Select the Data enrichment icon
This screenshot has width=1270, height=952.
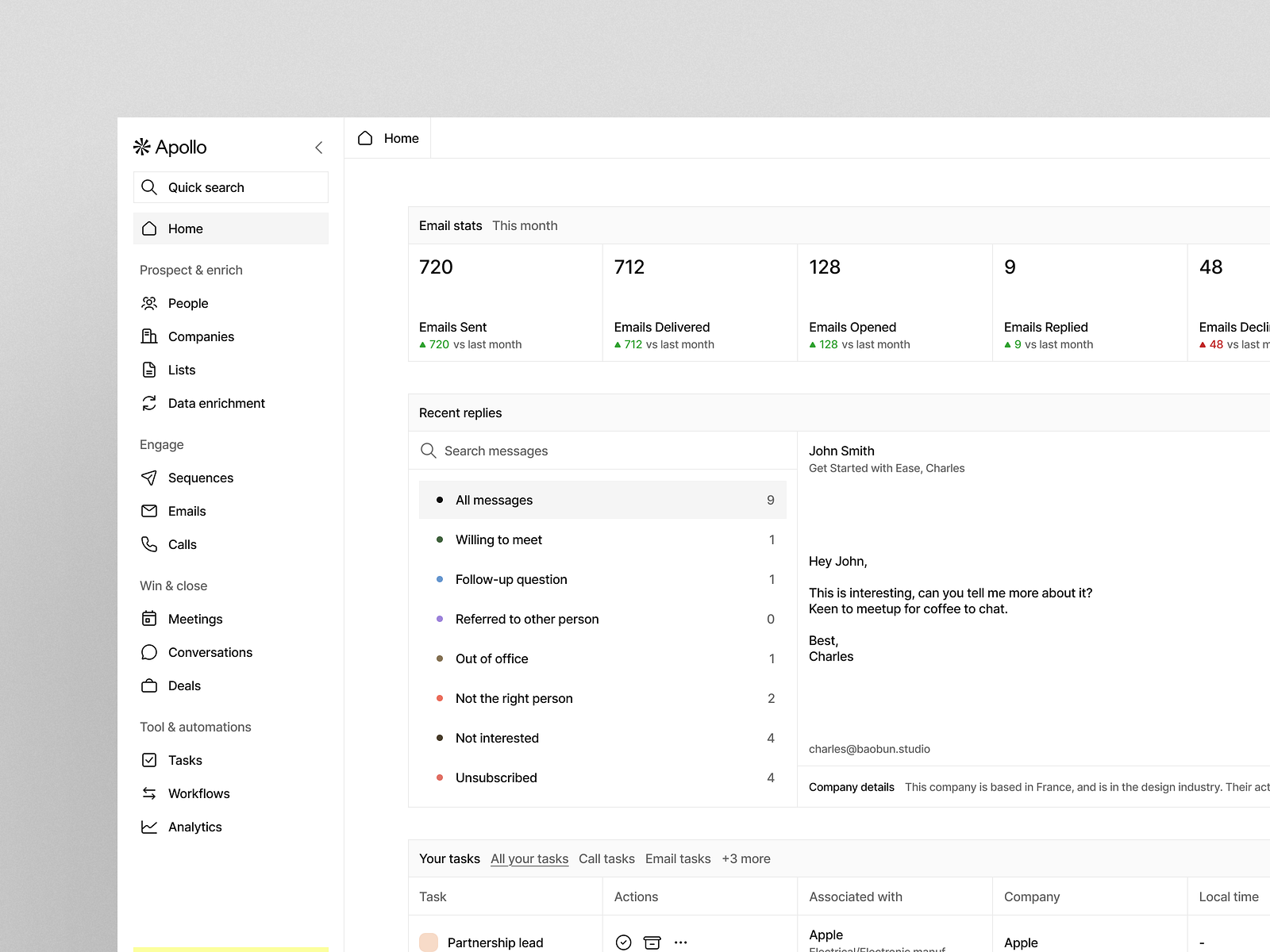pyautogui.click(x=149, y=403)
